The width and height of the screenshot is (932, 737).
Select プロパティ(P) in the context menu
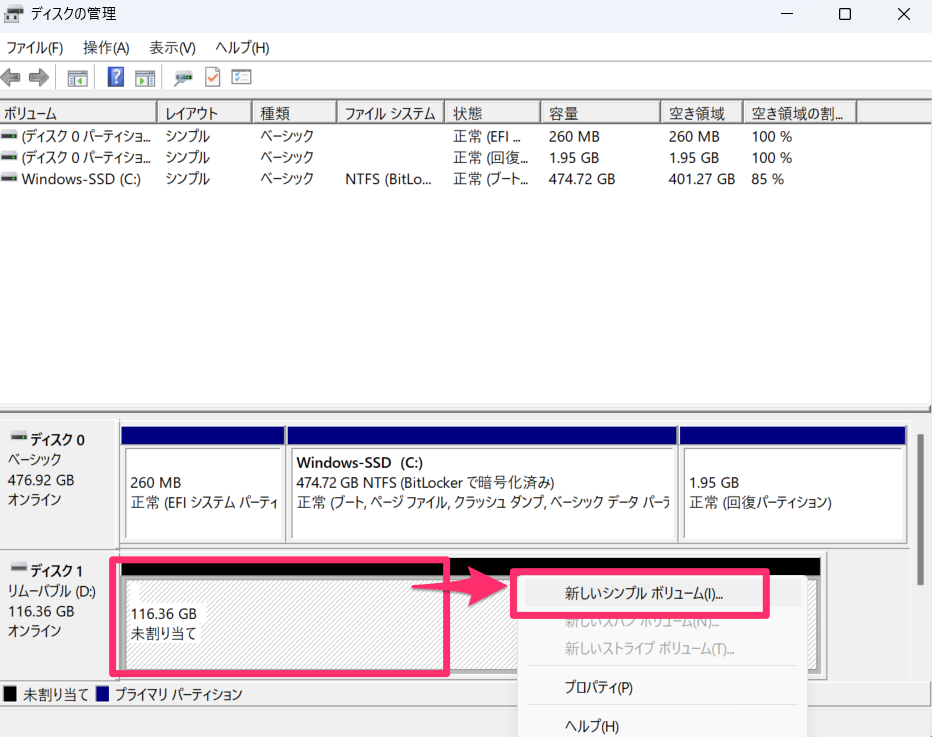[x=598, y=687]
